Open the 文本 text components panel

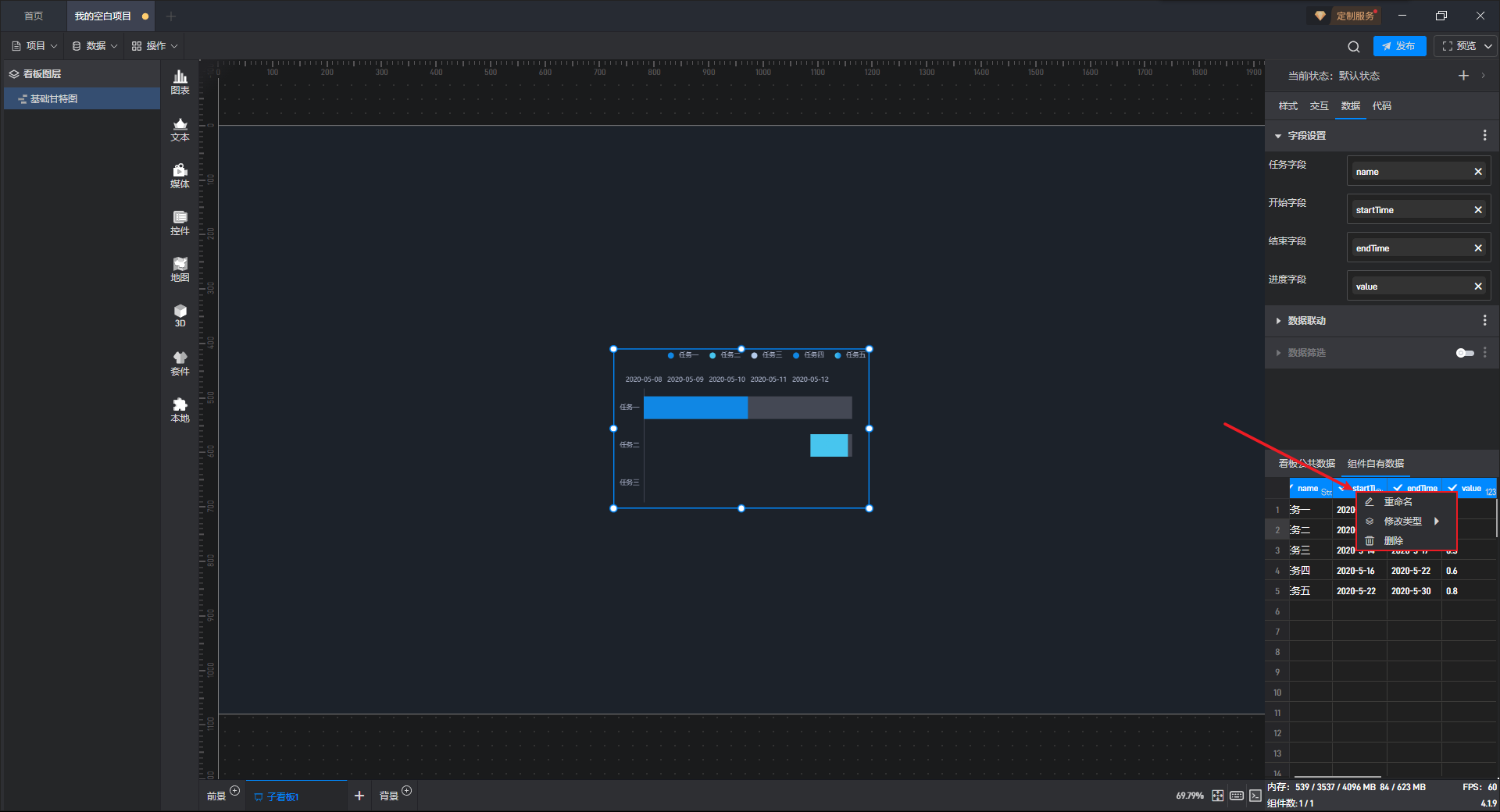coord(180,129)
